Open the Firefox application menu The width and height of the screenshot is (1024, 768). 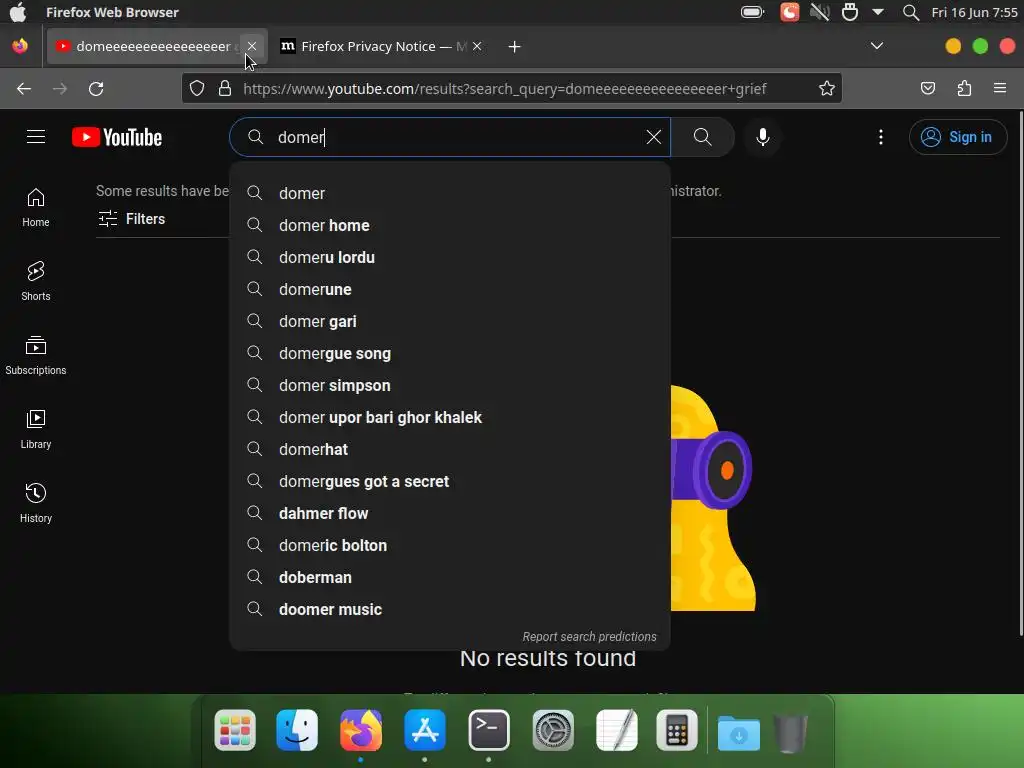click(x=1000, y=88)
